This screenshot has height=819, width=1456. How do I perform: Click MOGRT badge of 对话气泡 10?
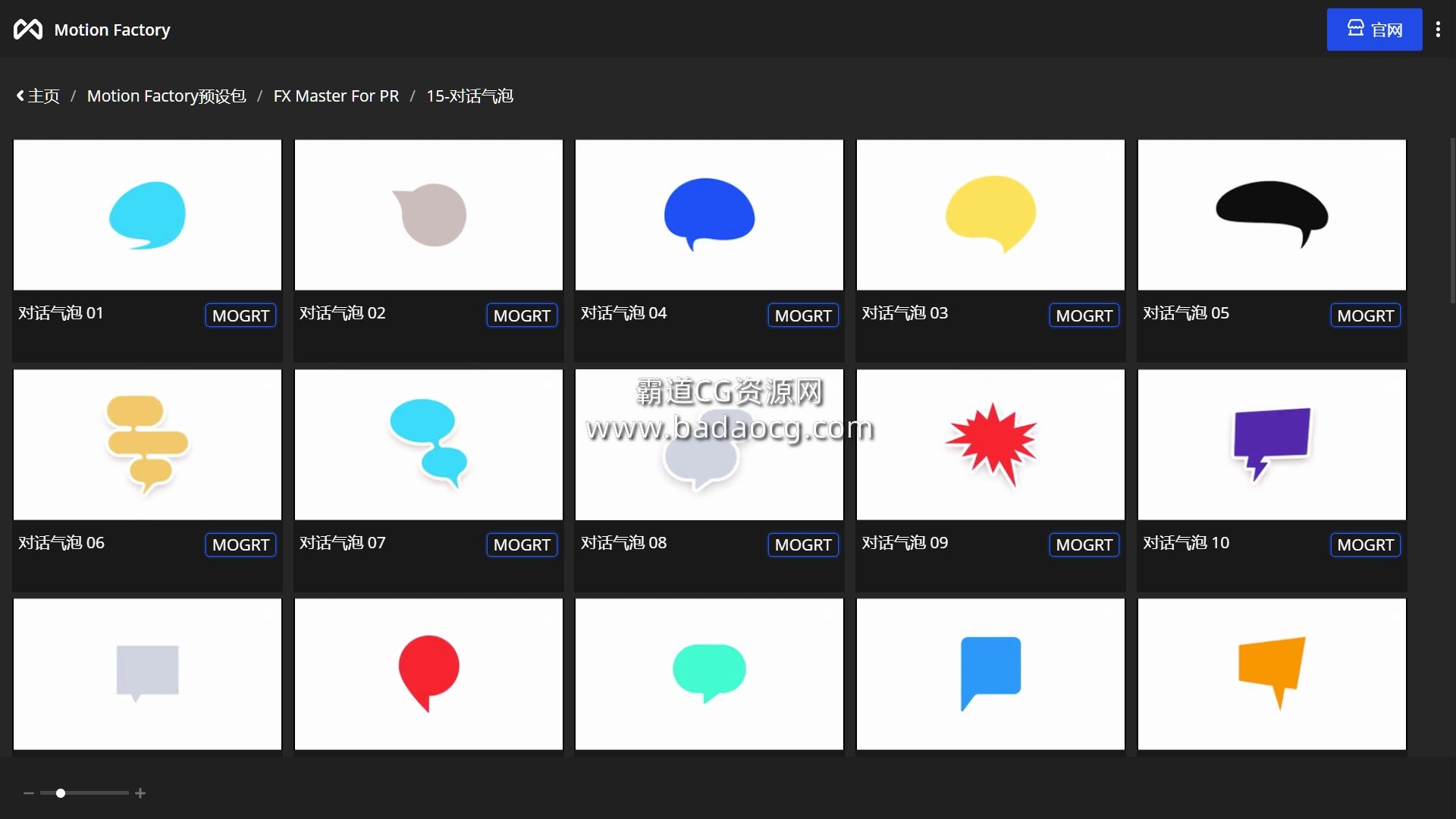coord(1366,544)
